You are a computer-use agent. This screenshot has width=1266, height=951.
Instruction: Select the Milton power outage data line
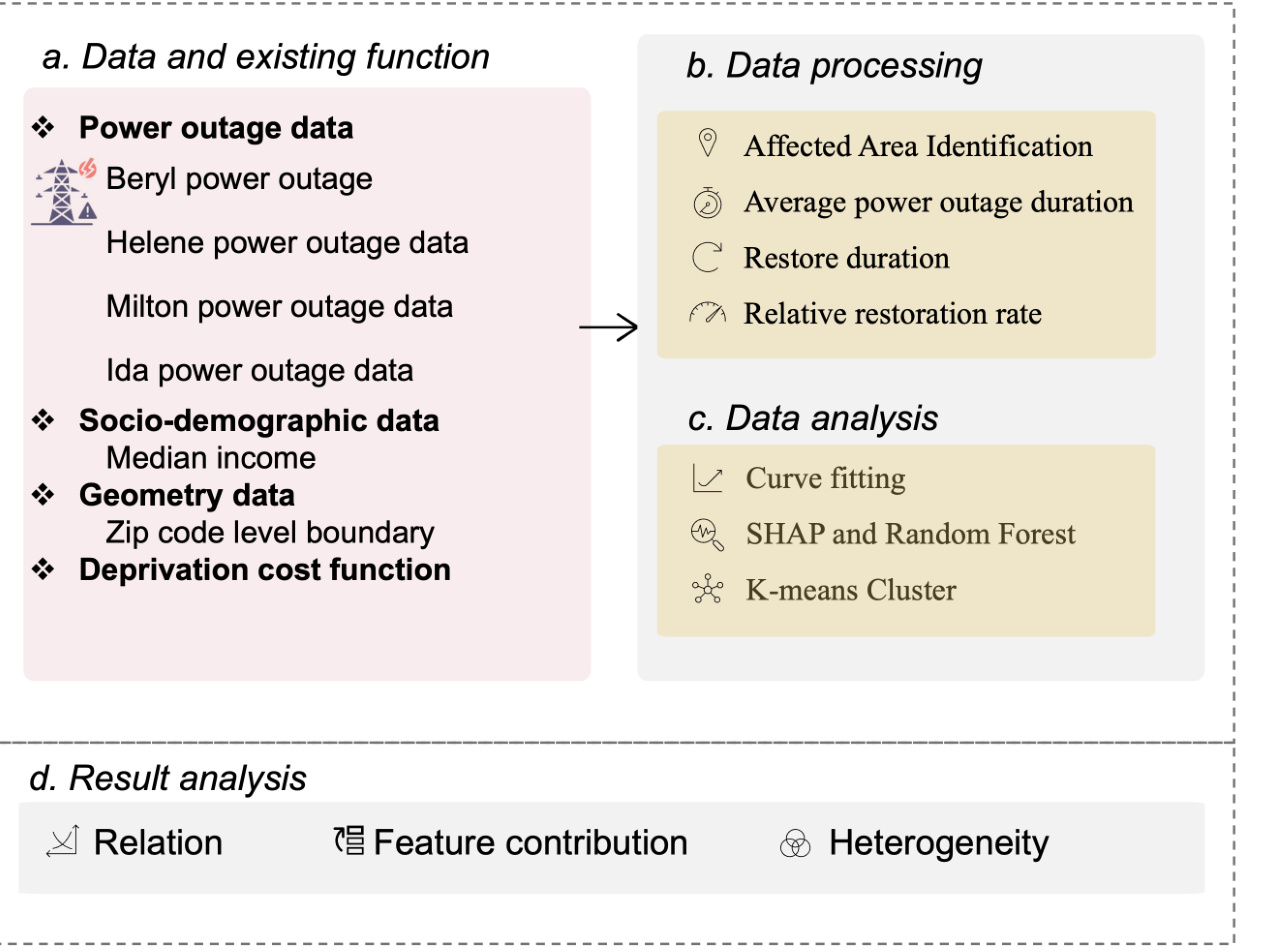[279, 306]
